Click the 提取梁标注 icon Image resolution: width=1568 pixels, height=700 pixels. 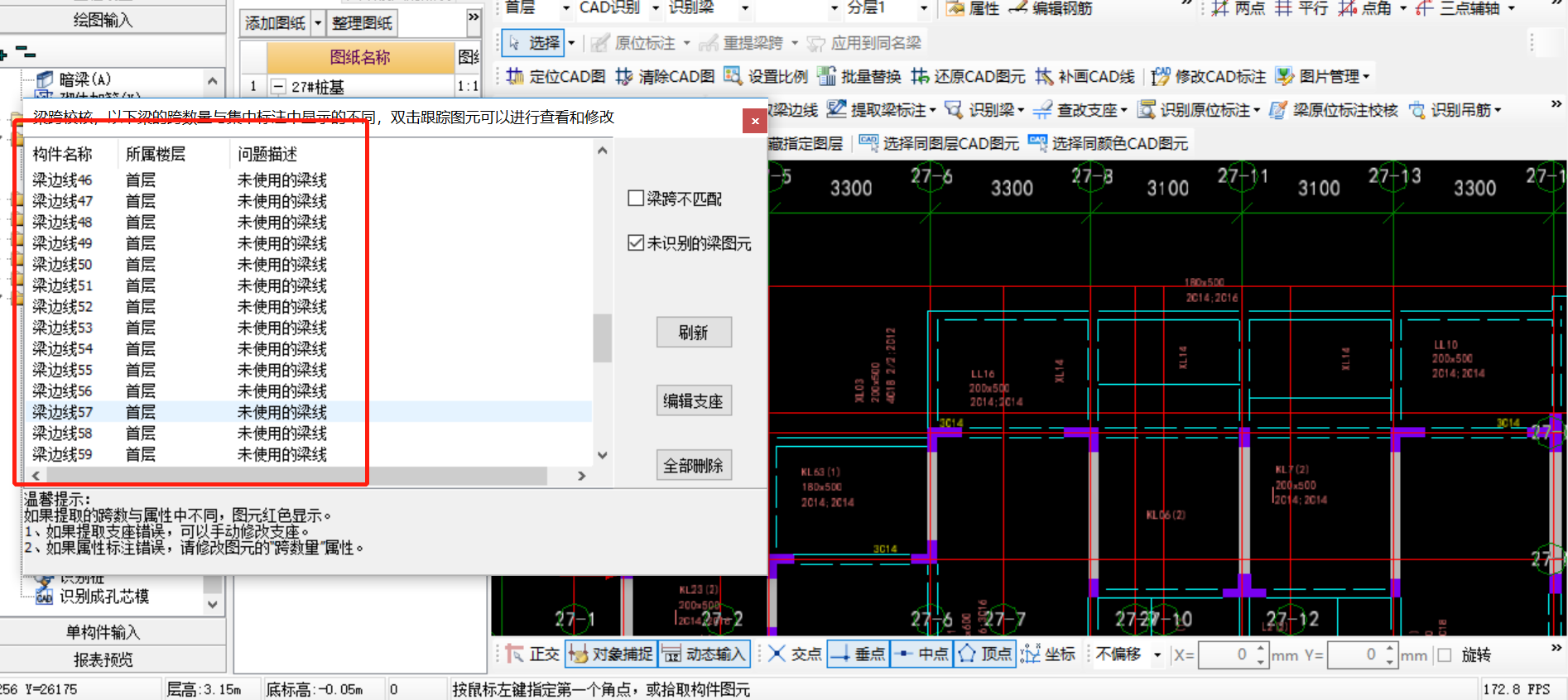(836, 109)
